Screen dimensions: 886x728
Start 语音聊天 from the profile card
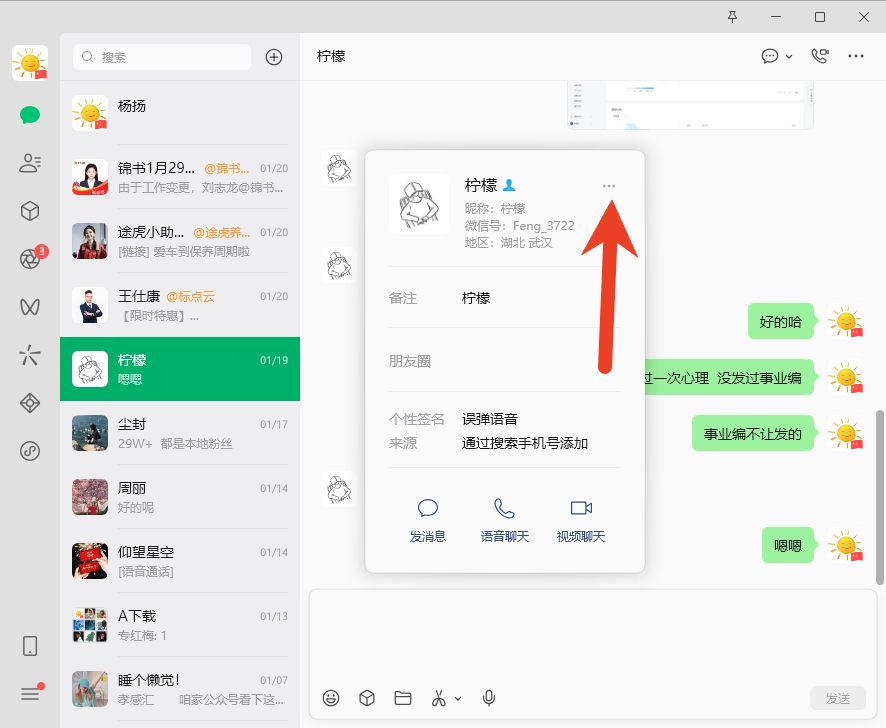(504, 518)
